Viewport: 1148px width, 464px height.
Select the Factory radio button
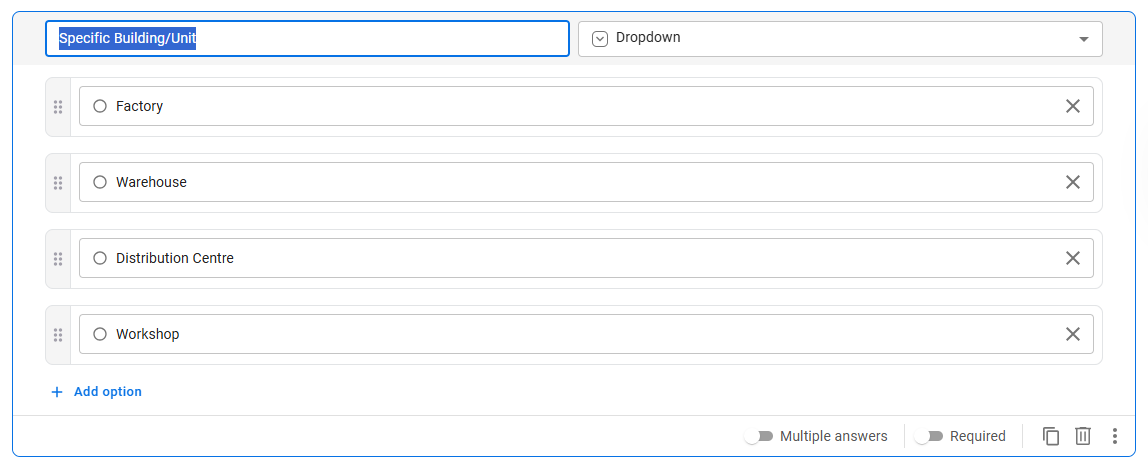click(x=100, y=106)
